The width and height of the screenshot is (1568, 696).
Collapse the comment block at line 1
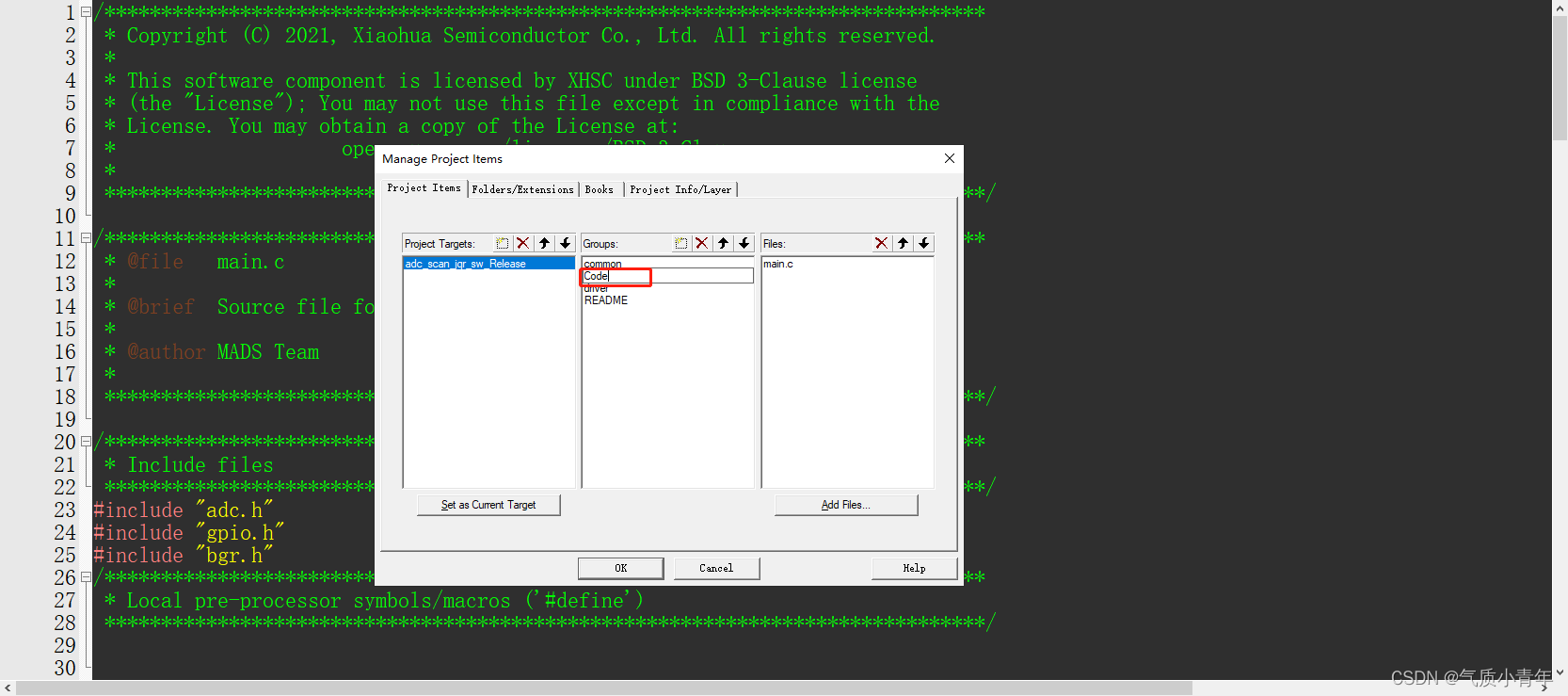click(x=86, y=12)
